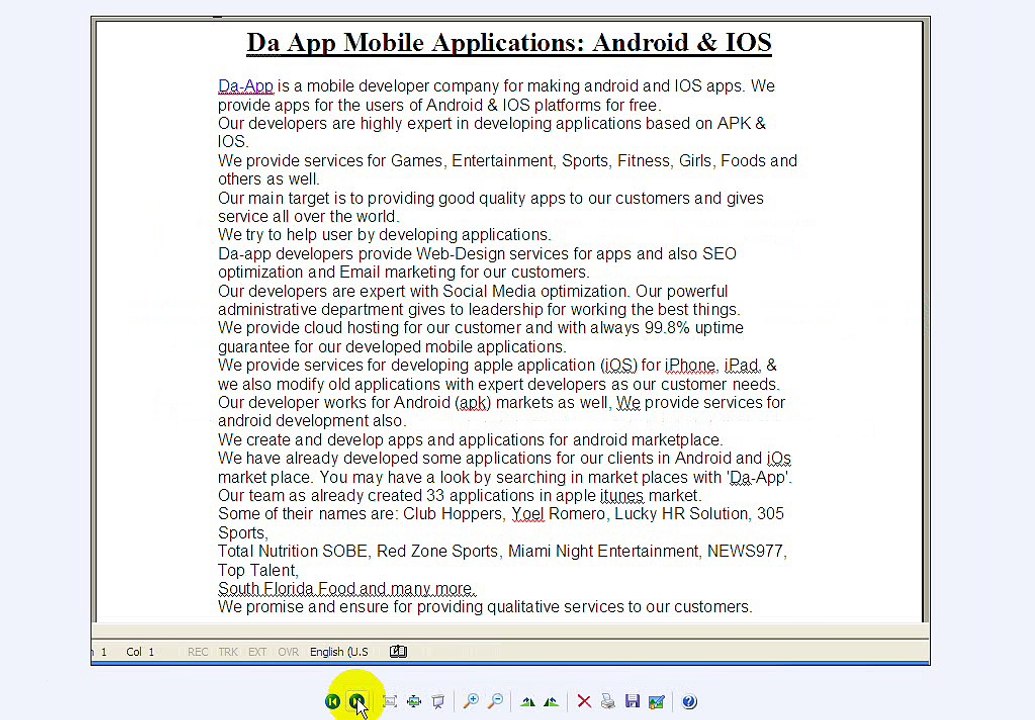This screenshot has width=1035, height=720.
Task: Toggle TRK track changes indicator
Action: coord(228,652)
